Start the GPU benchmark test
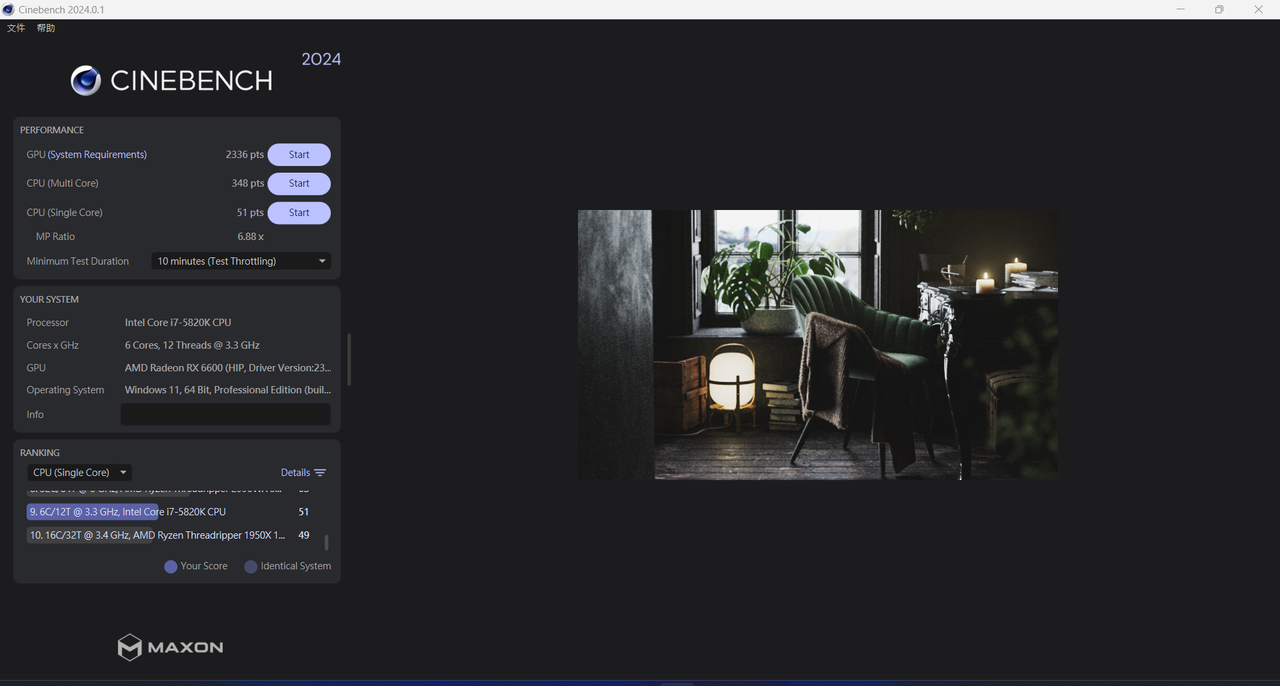This screenshot has width=1280, height=686. pyautogui.click(x=299, y=155)
